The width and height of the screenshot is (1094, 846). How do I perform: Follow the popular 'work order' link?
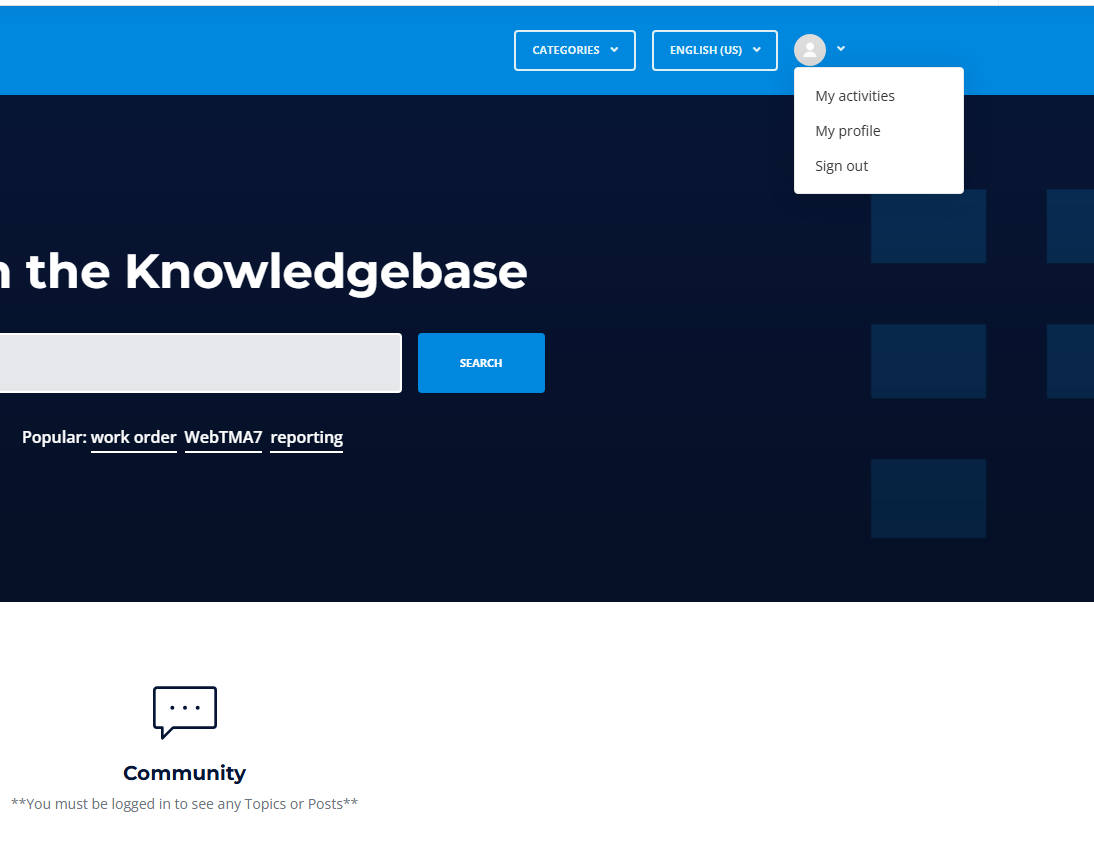tap(134, 437)
